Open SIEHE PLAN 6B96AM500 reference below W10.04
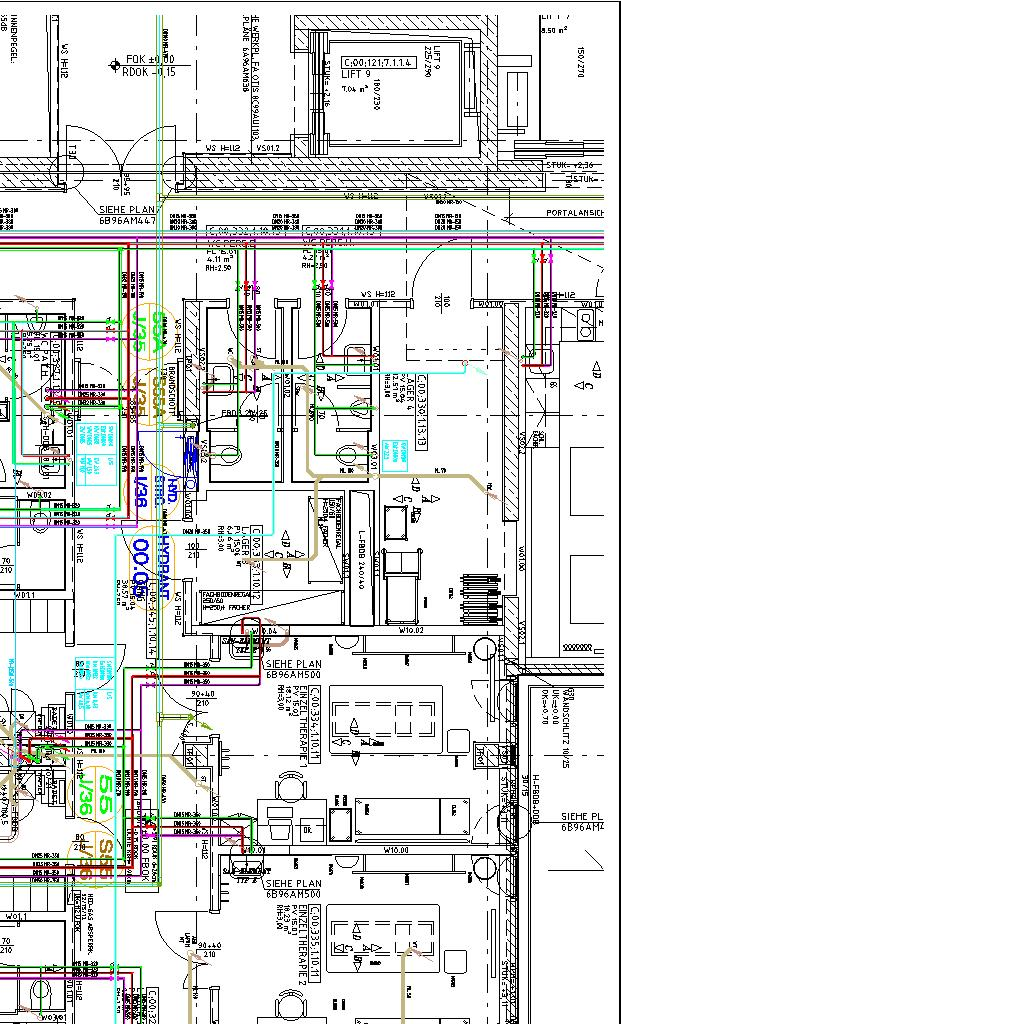The width and height of the screenshot is (1024, 1024). coord(293,669)
